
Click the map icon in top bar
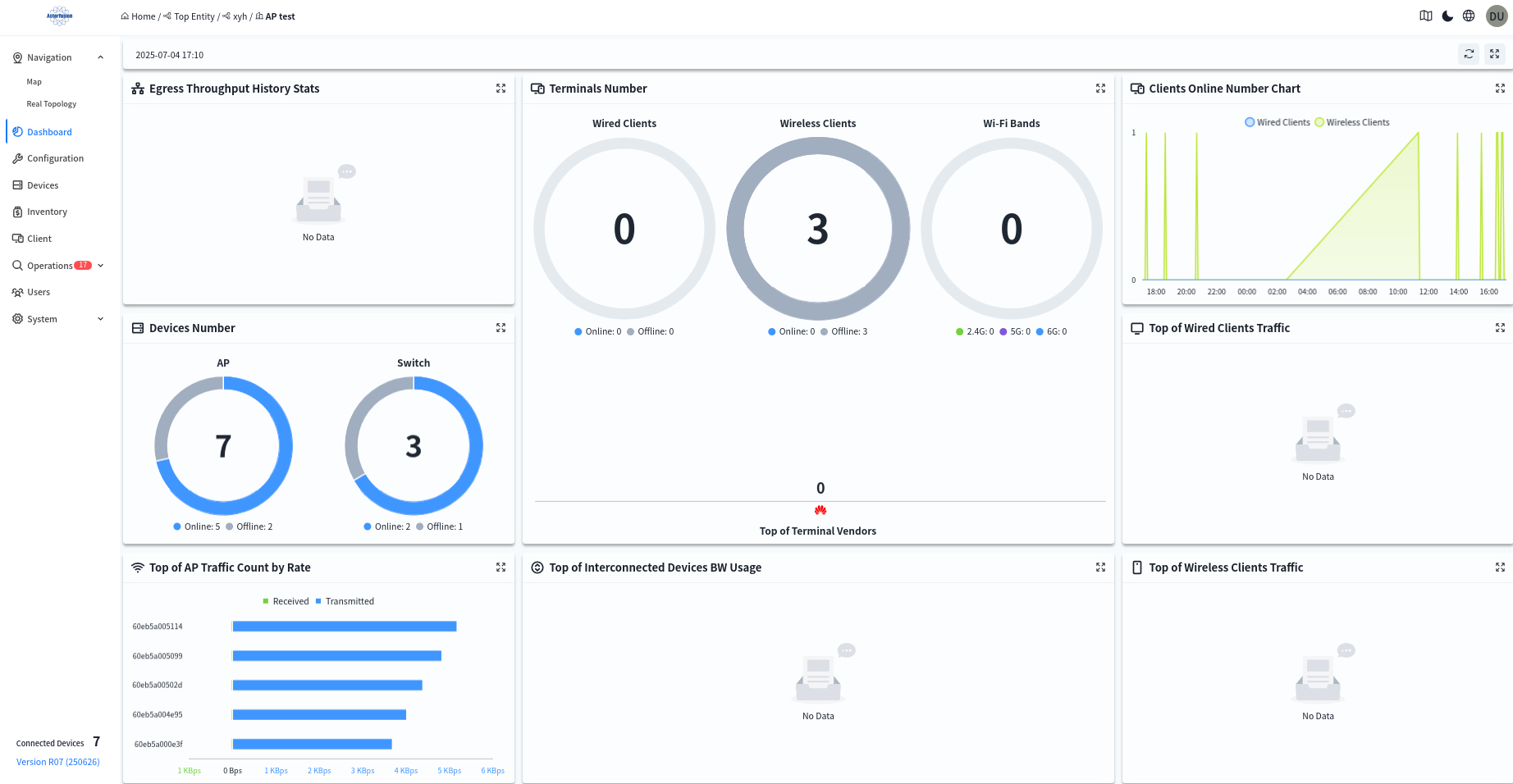click(x=1426, y=16)
